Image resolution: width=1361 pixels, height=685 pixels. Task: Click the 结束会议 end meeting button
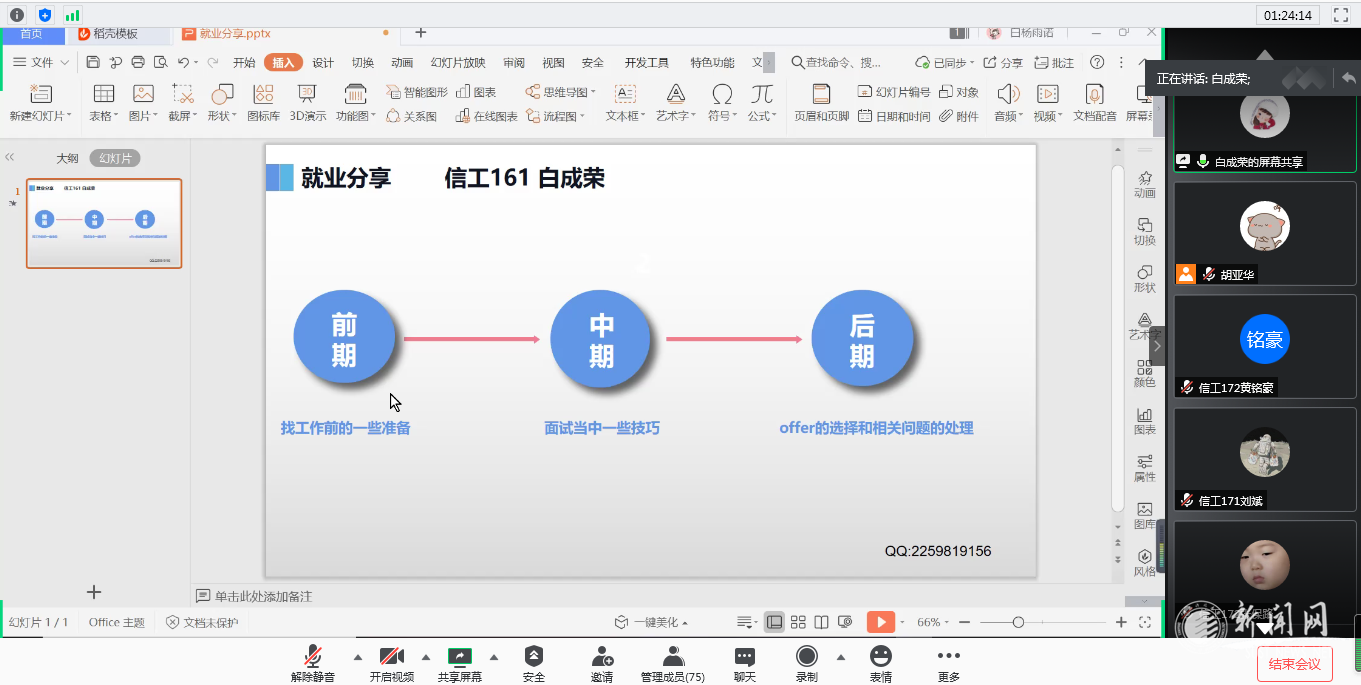pos(1294,664)
